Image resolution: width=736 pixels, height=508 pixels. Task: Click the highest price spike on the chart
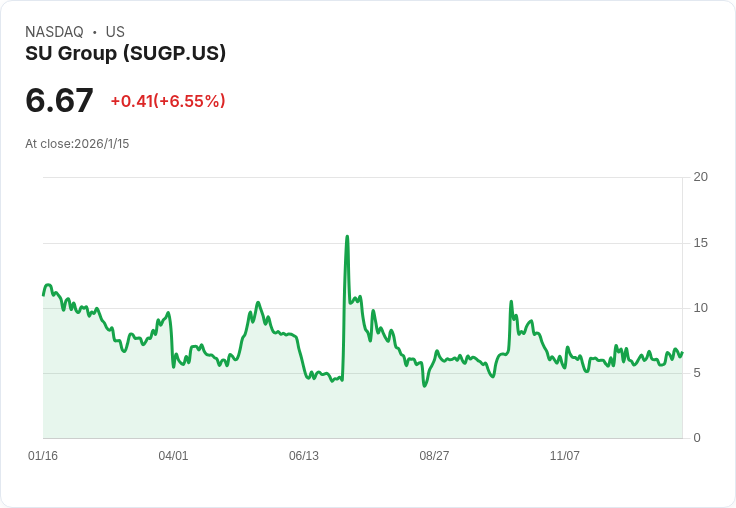(x=347, y=237)
